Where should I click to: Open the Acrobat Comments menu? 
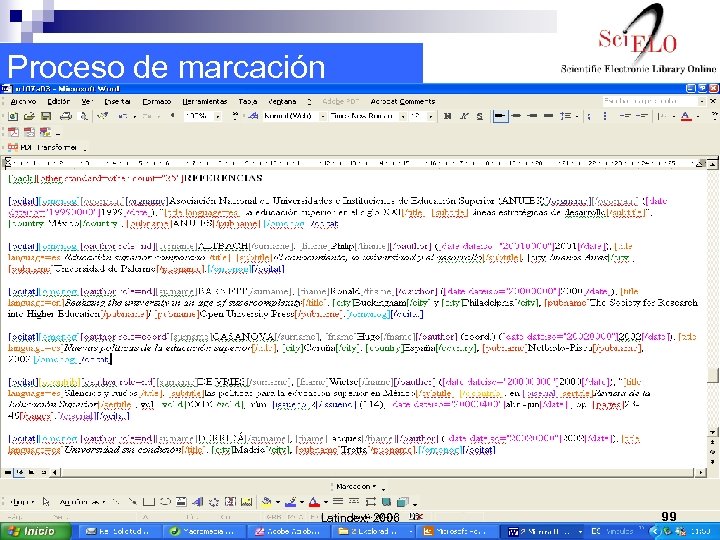(403, 101)
